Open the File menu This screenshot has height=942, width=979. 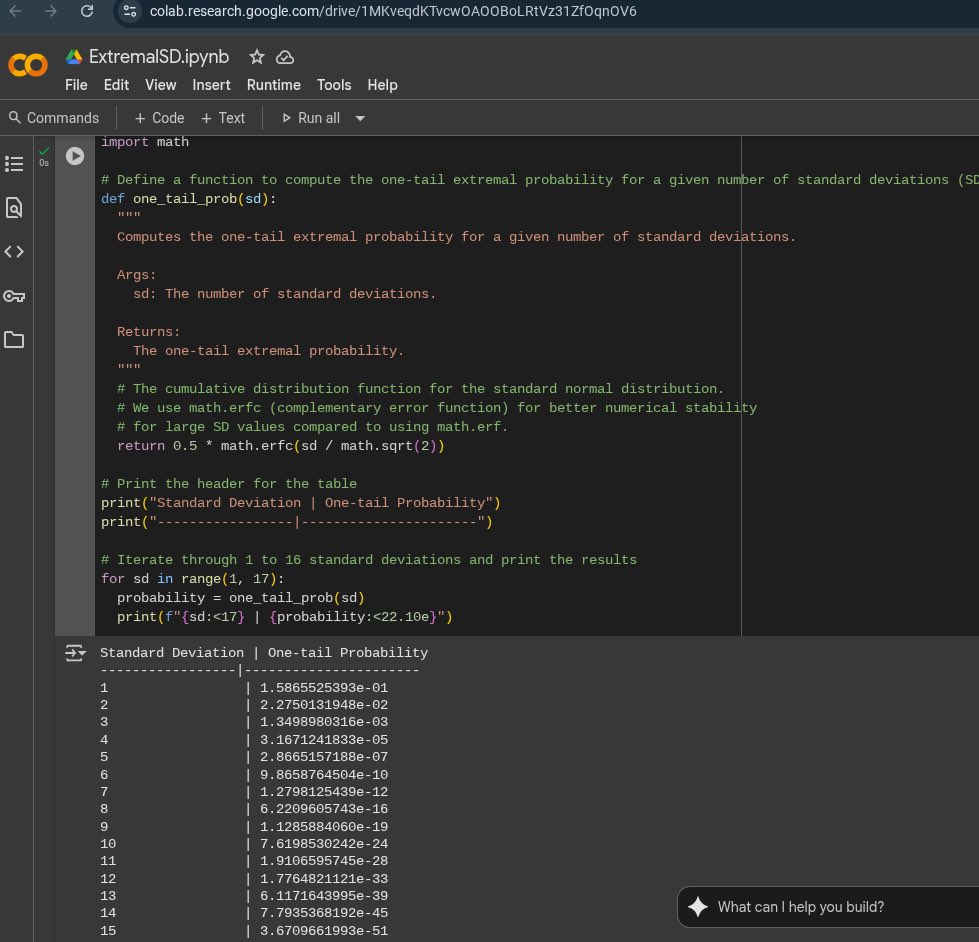[76, 85]
